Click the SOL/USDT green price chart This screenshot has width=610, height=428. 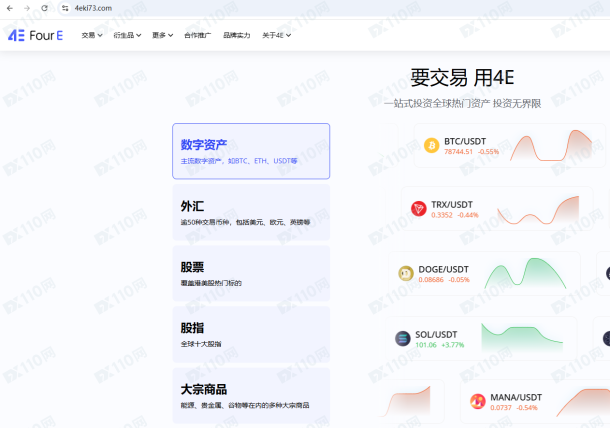tap(522, 337)
